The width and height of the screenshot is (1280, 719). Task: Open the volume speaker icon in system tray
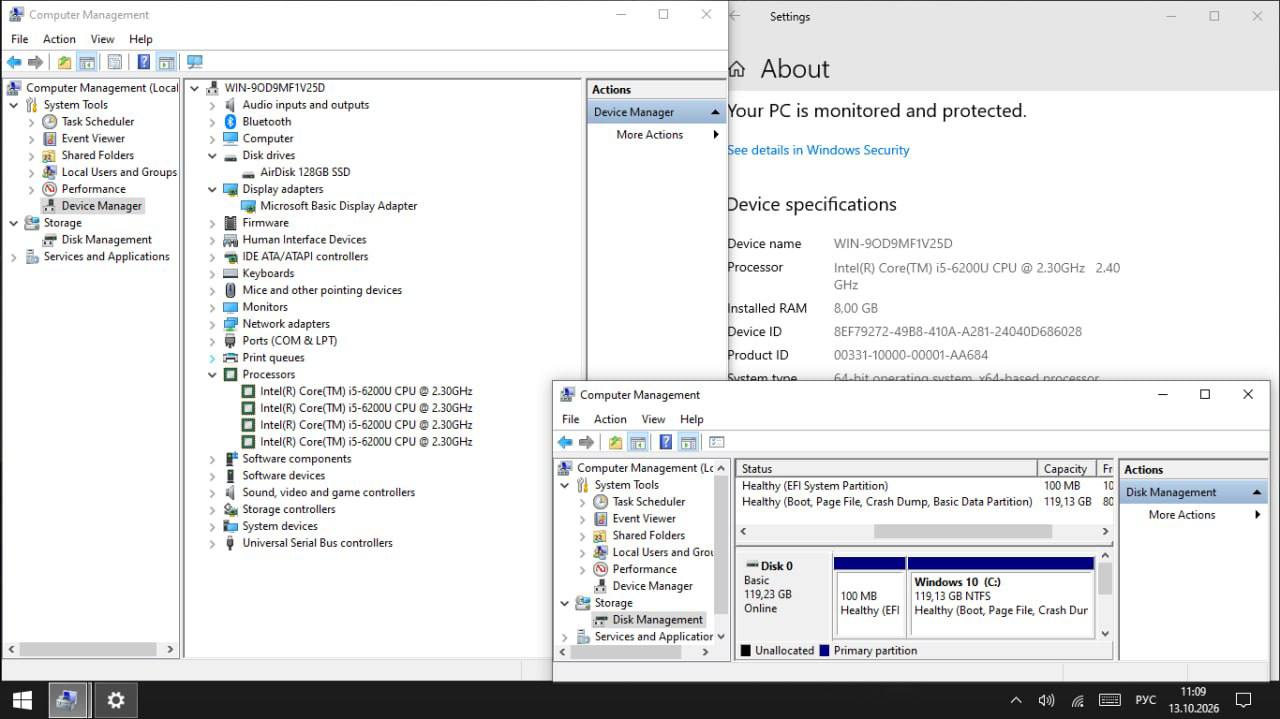[x=1047, y=700]
